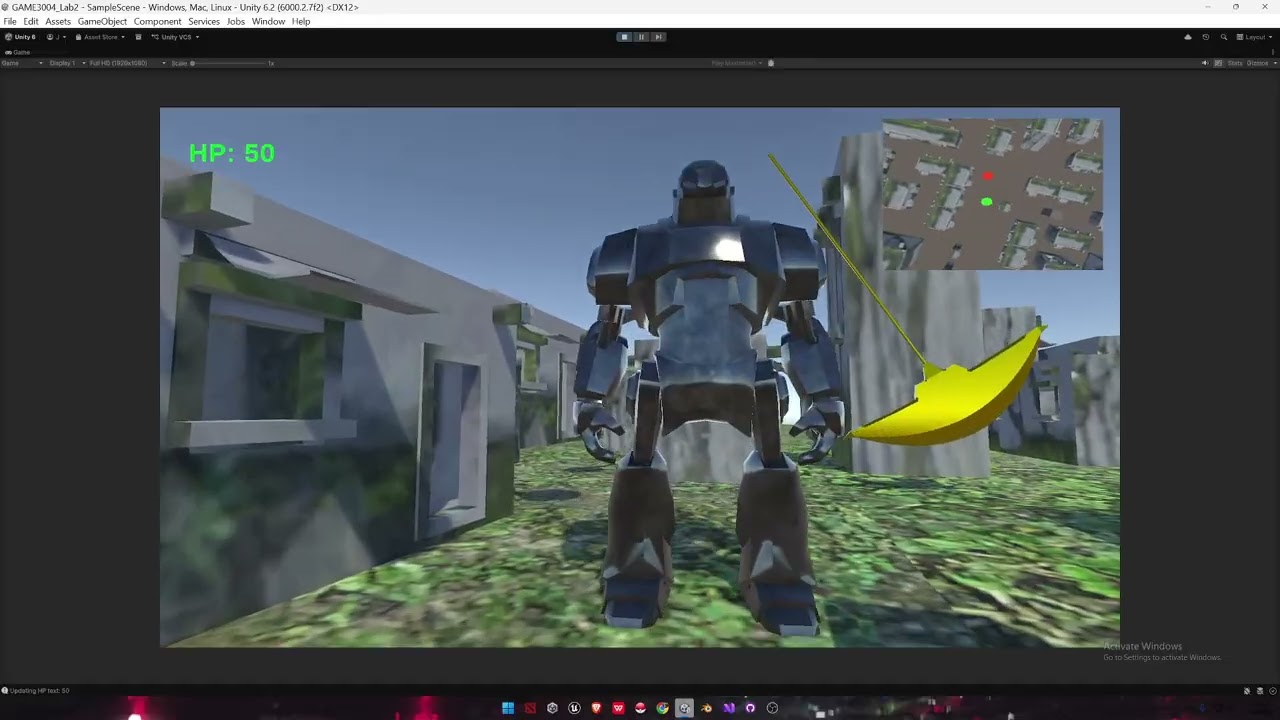Click the checkmark status icon at bottom right

[1271, 691]
